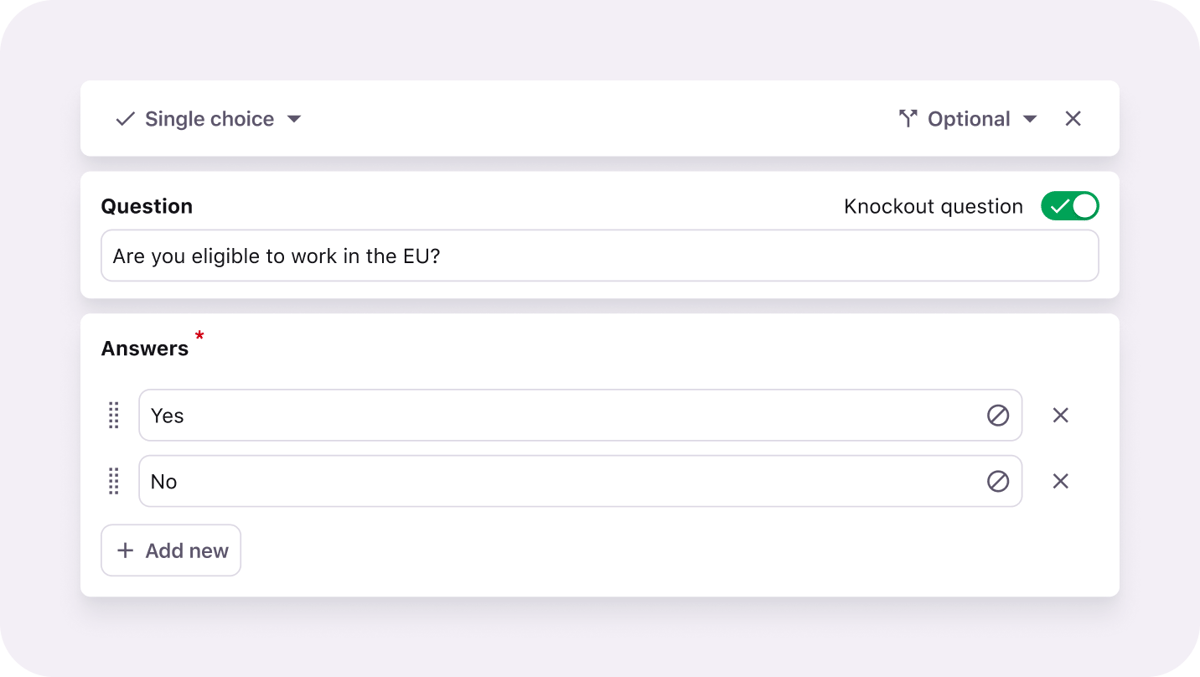Mark the Yes answer as disqualifying
The image size is (1200, 677).
pos(997,415)
